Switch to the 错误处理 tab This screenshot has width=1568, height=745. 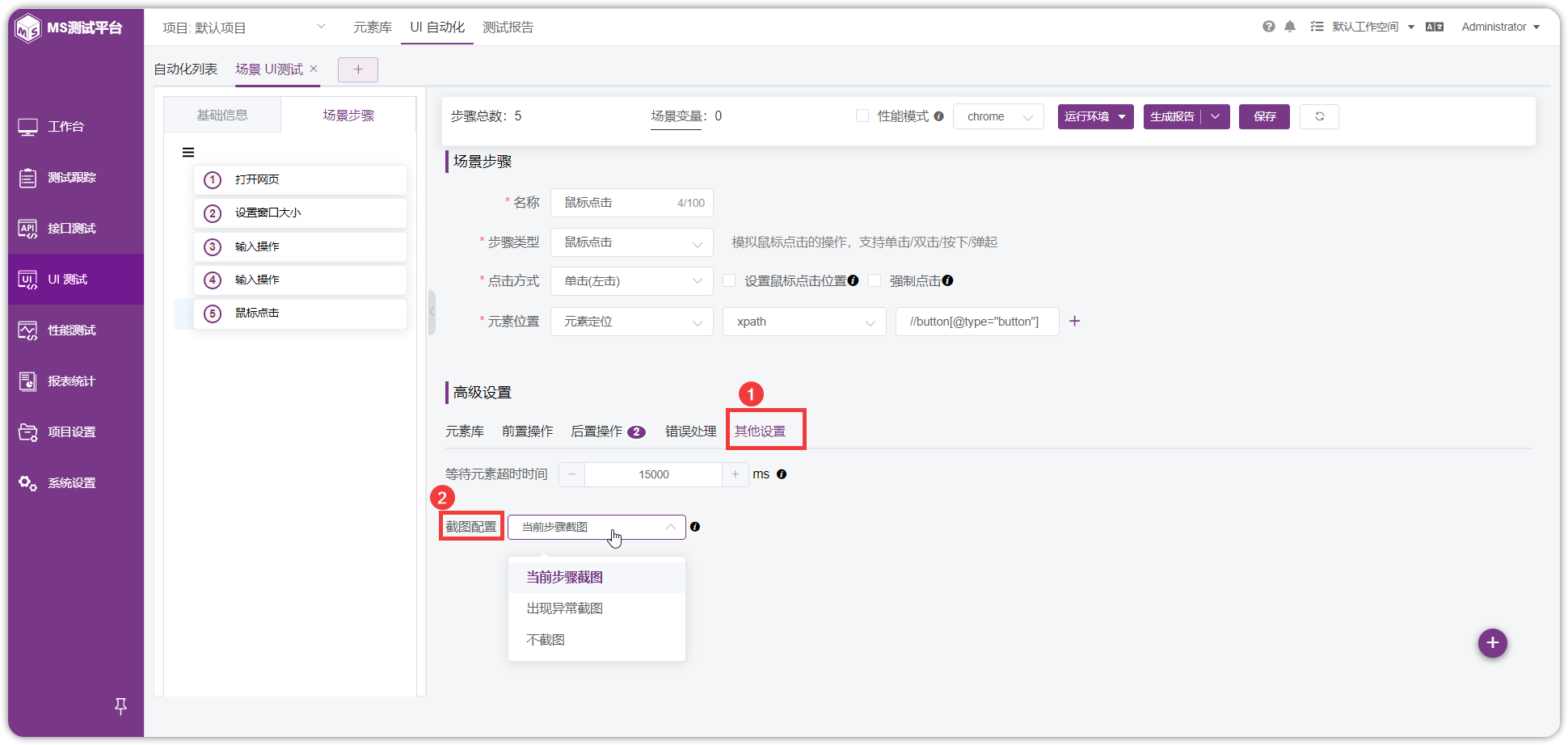click(691, 431)
